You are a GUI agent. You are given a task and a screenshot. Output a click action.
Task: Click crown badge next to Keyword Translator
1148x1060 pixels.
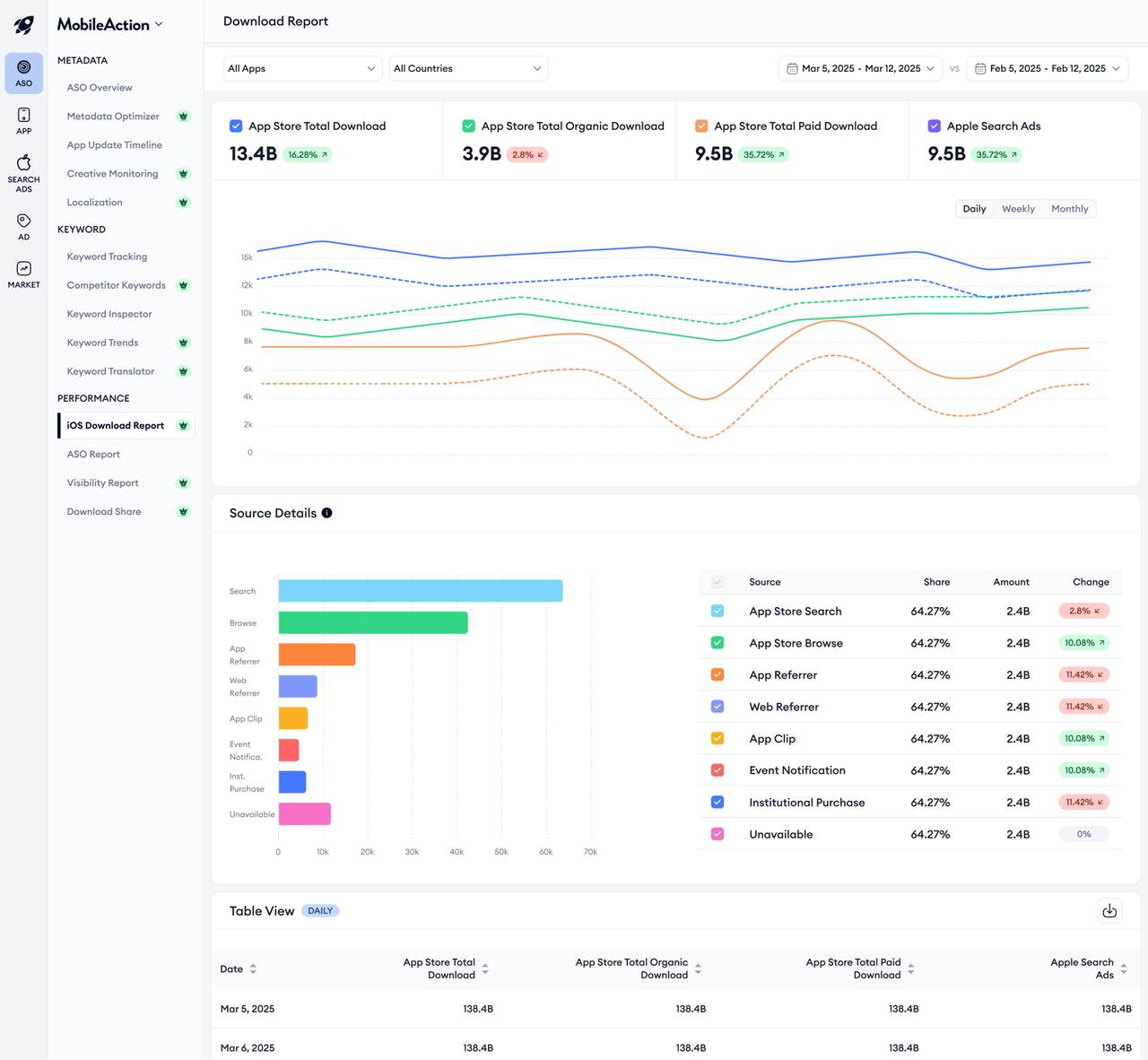click(183, 371)
